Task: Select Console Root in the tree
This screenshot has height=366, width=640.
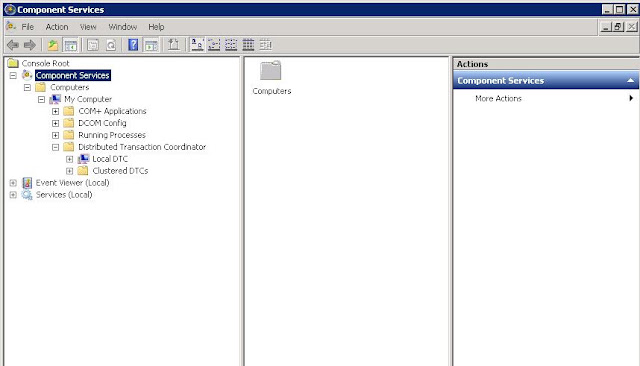Action: (x=45, y=63)
